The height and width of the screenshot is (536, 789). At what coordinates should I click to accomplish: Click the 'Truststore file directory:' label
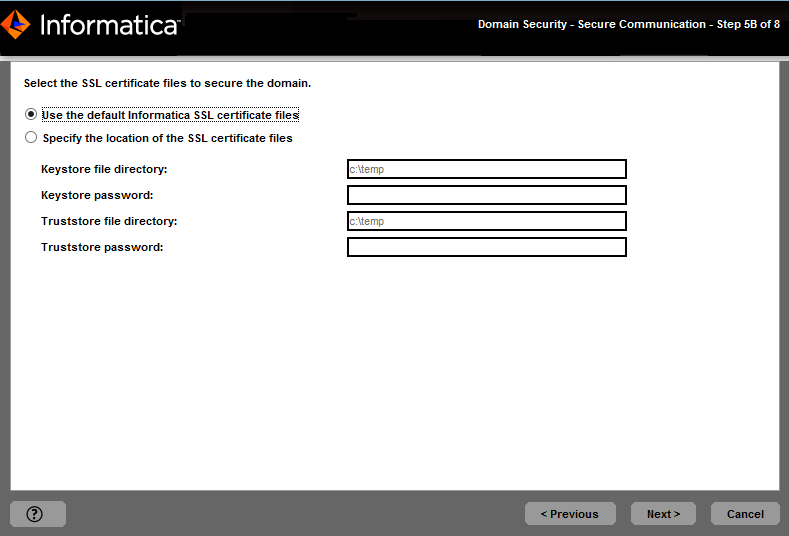pyautogui.click(x=109, y=221)
